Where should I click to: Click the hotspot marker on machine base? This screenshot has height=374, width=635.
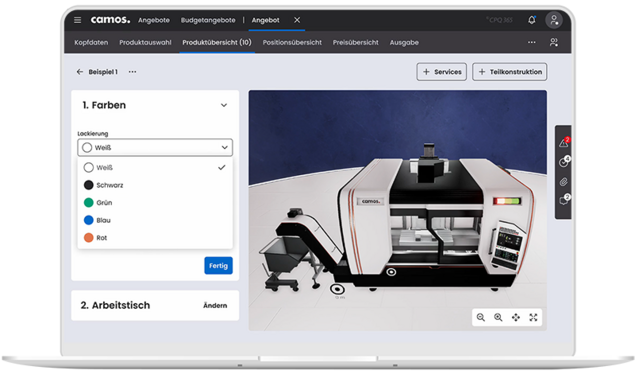pos(391,272)
